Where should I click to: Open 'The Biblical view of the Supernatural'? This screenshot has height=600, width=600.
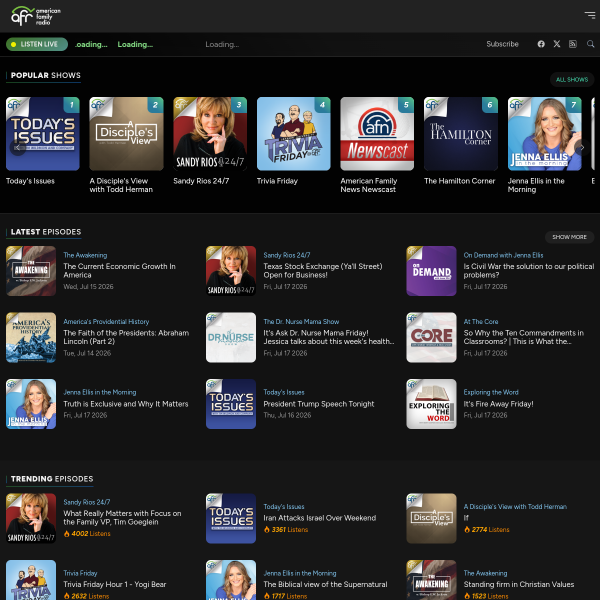click(x=325, y=584)
